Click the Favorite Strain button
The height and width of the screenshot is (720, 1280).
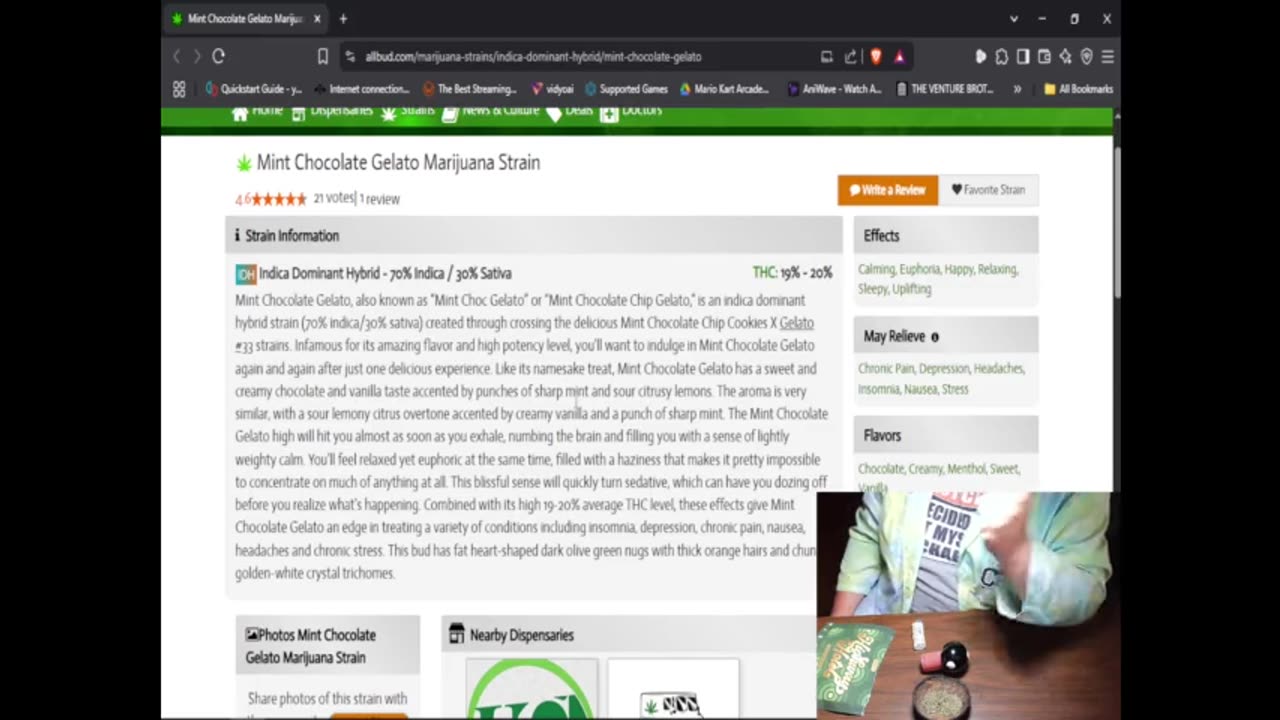point(988,190)
